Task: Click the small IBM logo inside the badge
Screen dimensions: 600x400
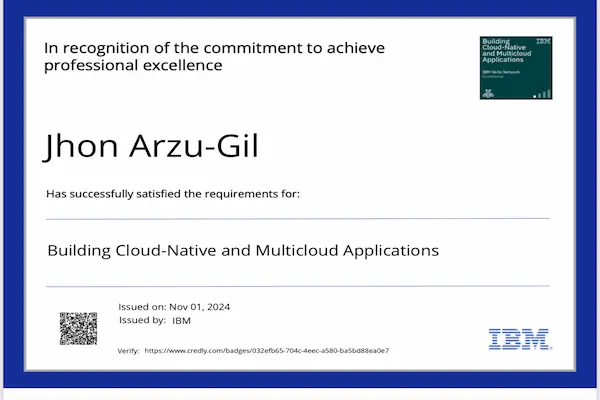Action: [543, 42]
